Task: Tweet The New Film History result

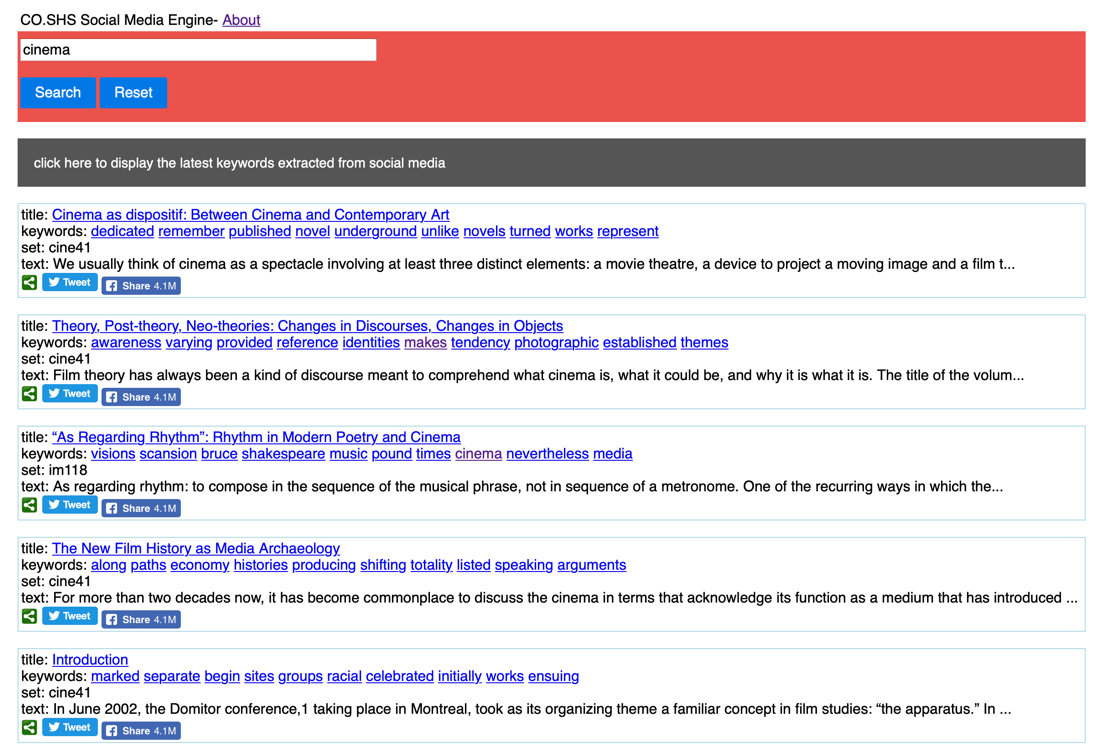Action: tap(69, 616)
